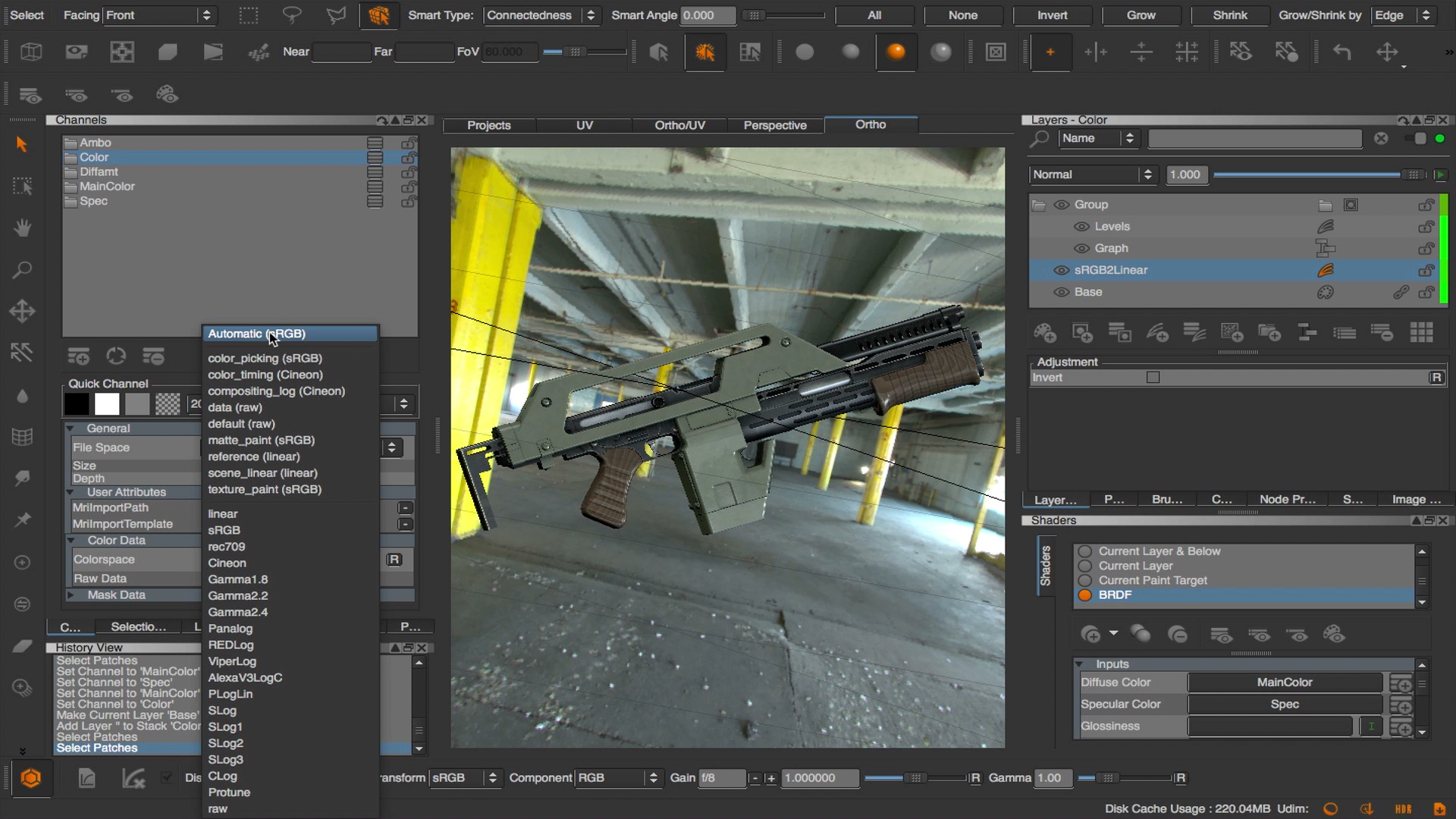Select the orange paint mode icon in the toolbar

point(896,52)
